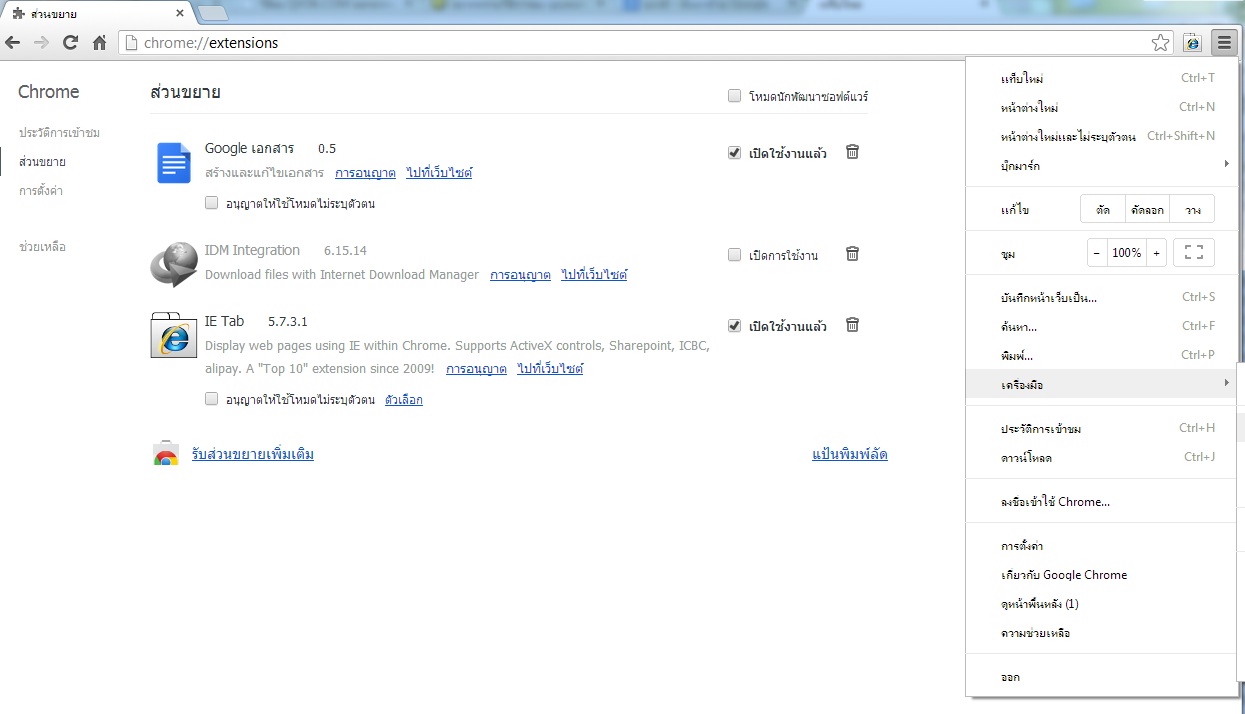Click the IE Tab extension logo
Image resolution: width=1245 pixels, height=714 pixels.
click(174, 335)
